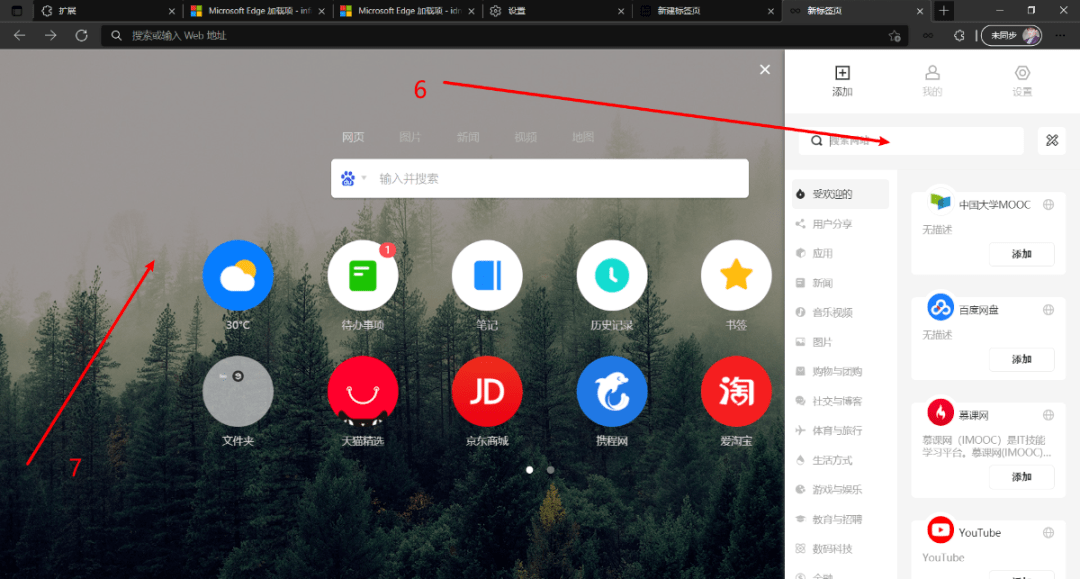Click browser forward arrow button

(50, 35)
